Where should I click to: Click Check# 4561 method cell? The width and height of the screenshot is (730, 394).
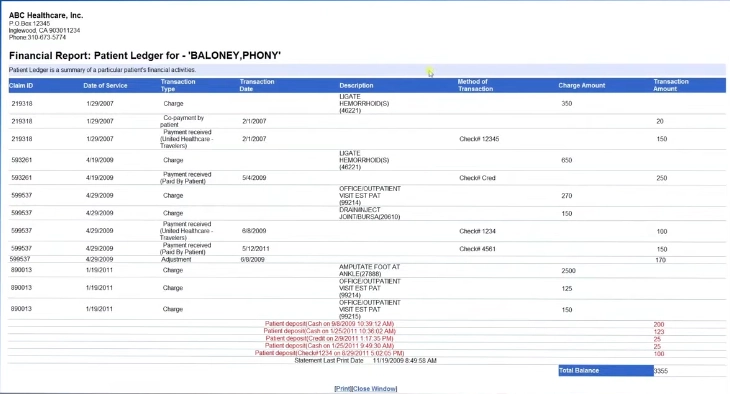pyautogui.click(x=477, y=249)
